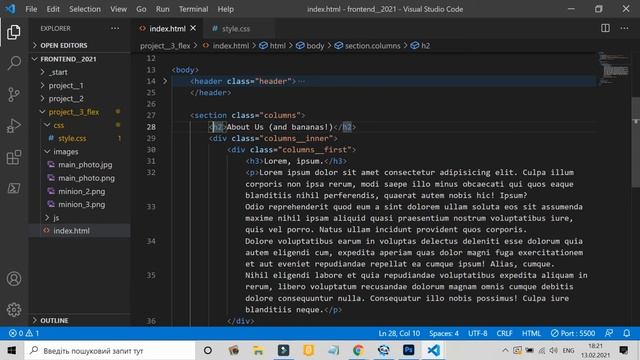Click the VS Code taskbar icon
The image size is (640, 360).
[x=433, y=350]
